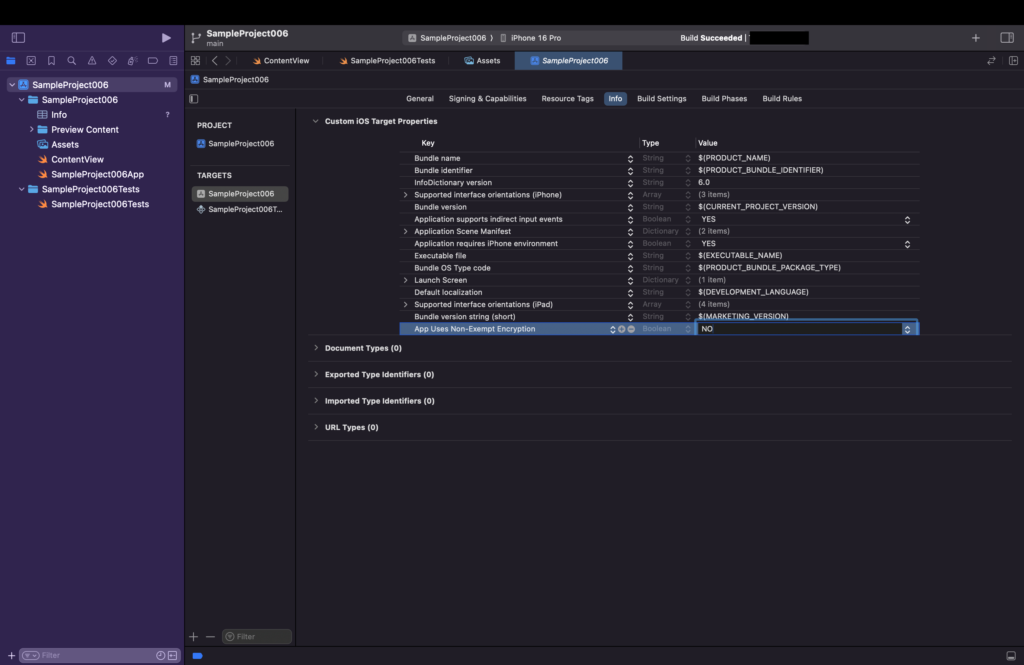1024x665 pixels.
Task: Open the Build Phases tab
Action: tap(724, 99)
